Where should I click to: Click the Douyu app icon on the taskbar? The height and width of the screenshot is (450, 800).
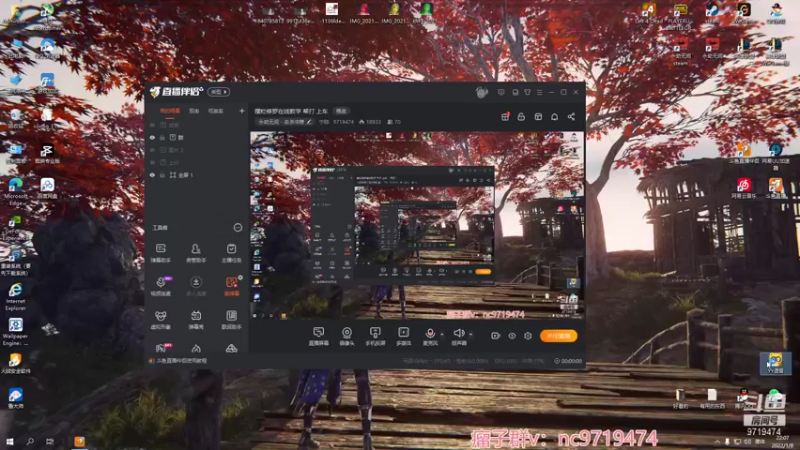pyautogui.click(x=80, y=441)
